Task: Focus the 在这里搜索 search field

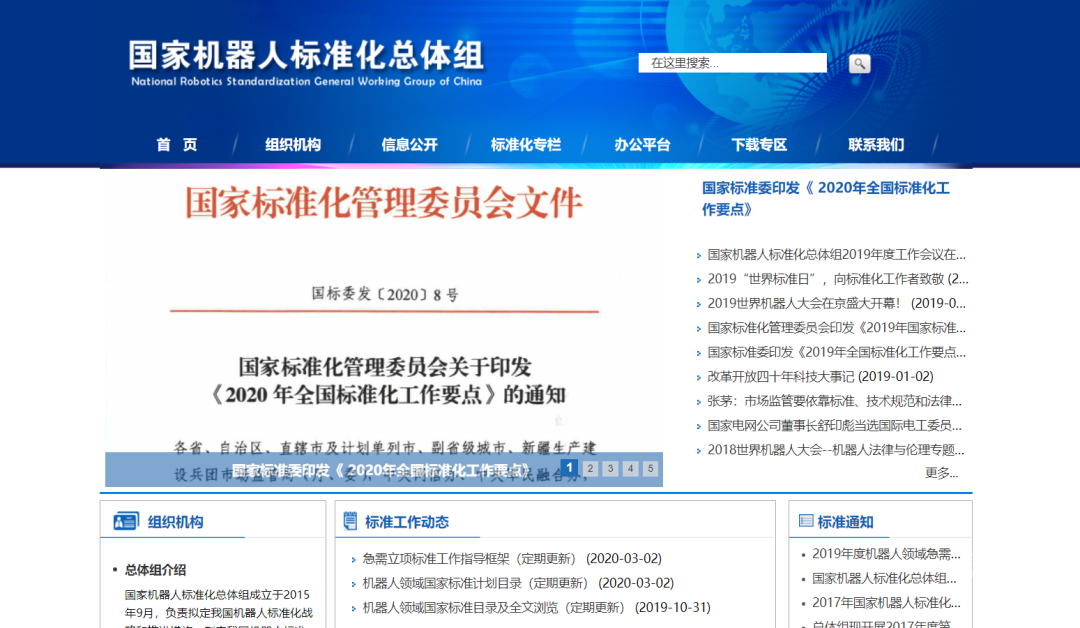Action: pos(732,63)
